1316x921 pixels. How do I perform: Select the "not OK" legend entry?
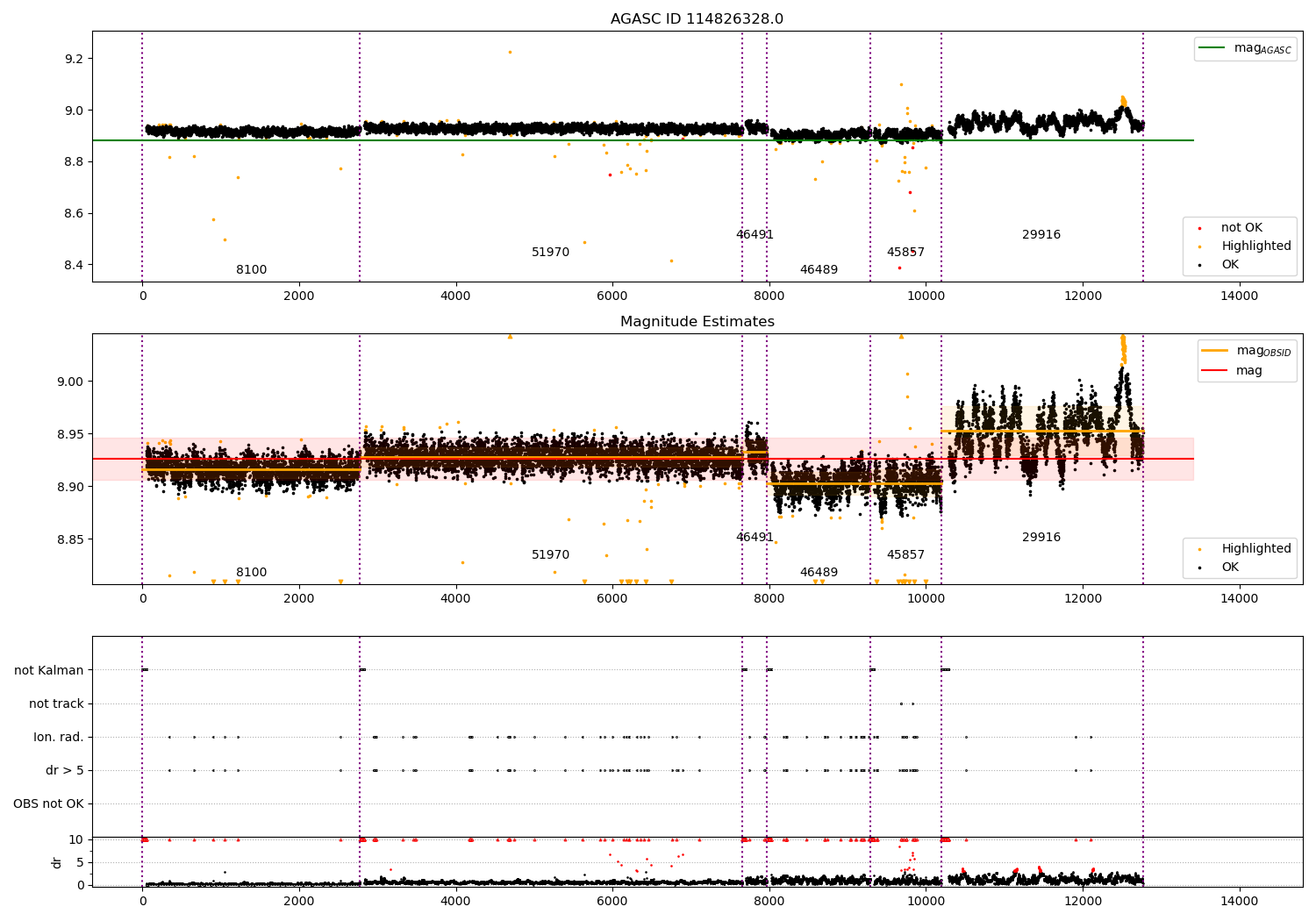pos(1242,228)
